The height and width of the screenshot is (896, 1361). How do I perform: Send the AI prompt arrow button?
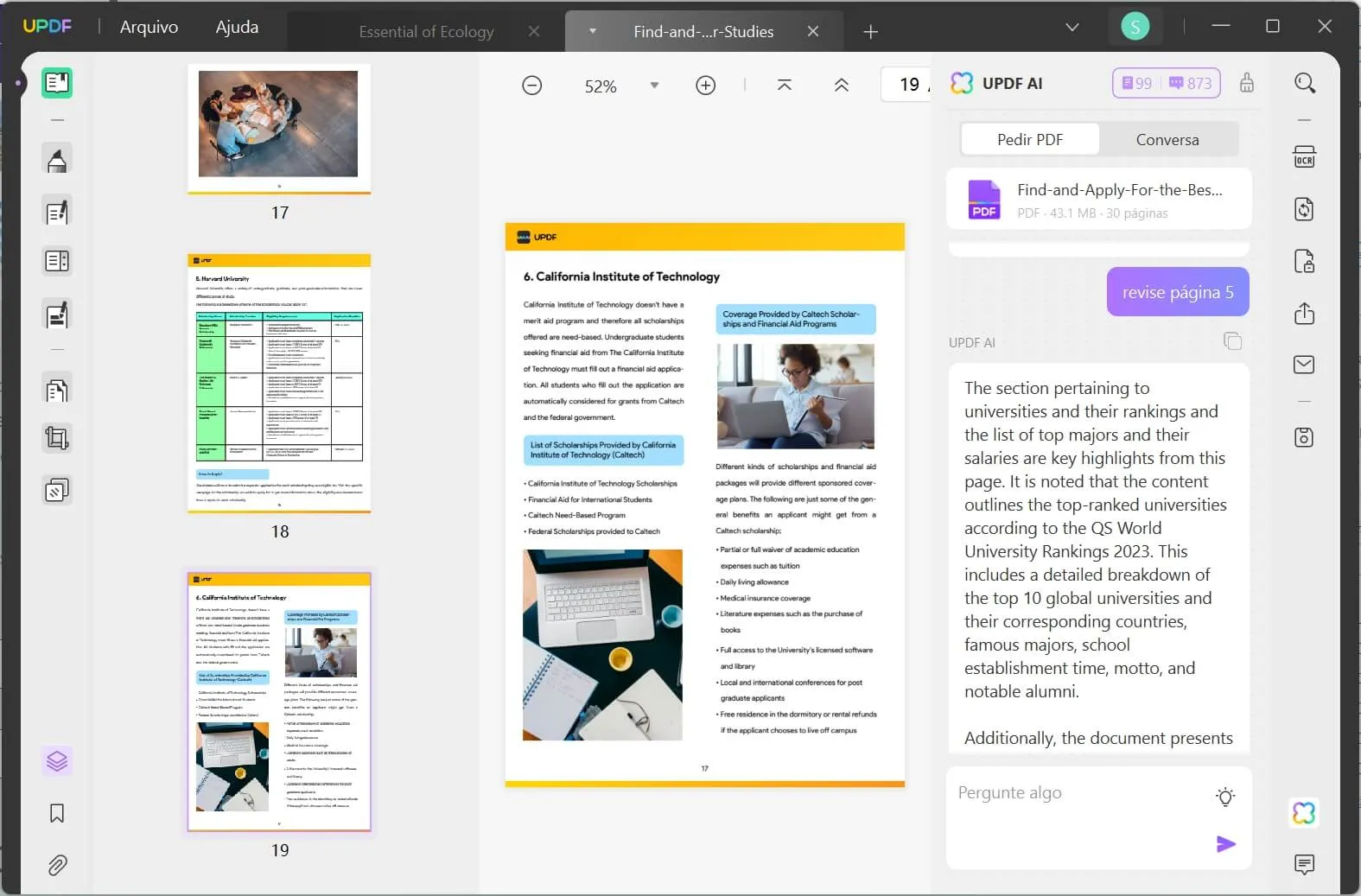coord(1225,844)
